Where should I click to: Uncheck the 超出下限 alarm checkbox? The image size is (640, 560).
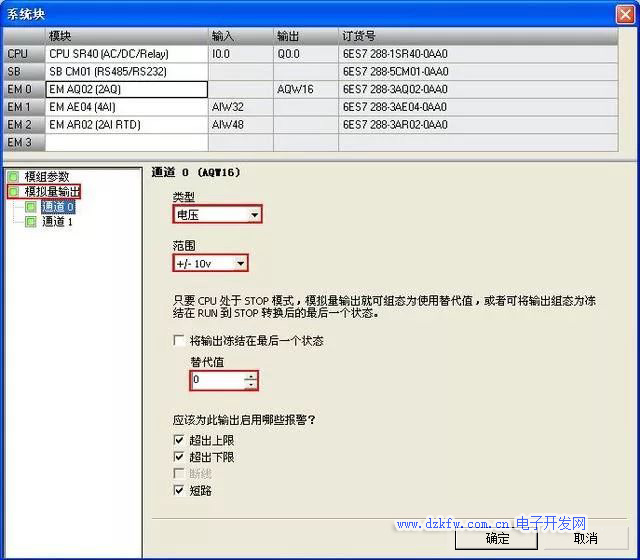pyautogui.click(x=179, y=457)
